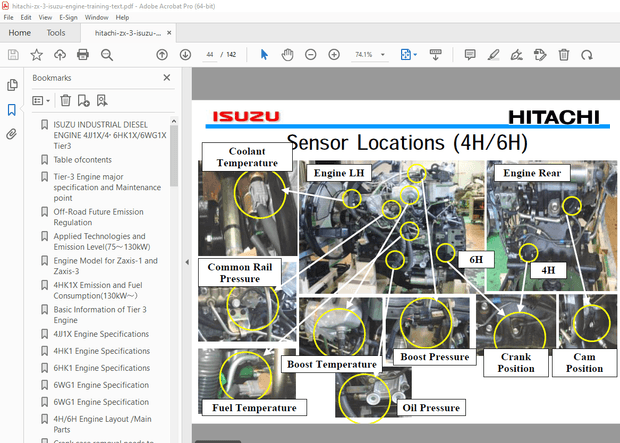
Task: Open the E-Sign menu
Action: [68, 17]
